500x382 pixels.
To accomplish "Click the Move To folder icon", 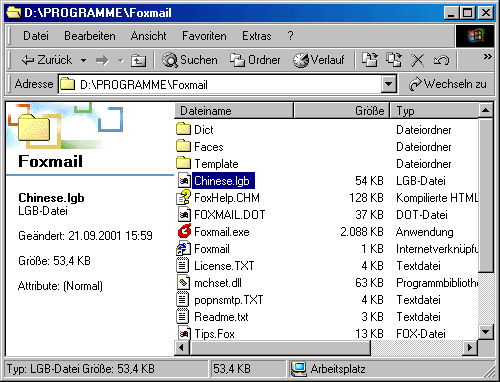I will click(370, 60).
